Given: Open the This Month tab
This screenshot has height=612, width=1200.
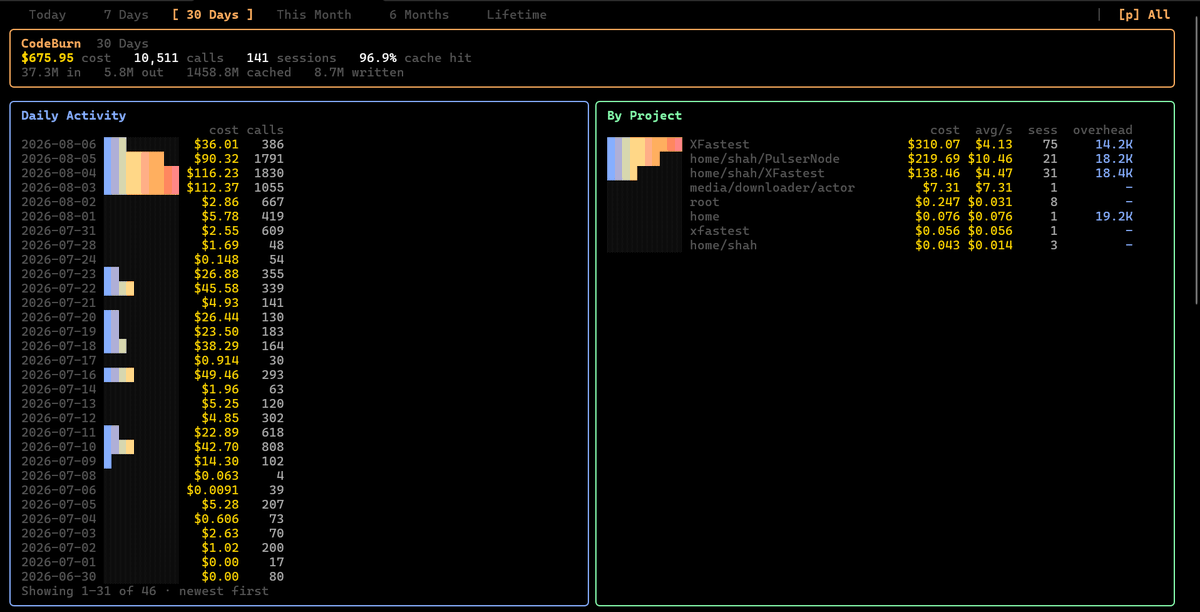Looking at the screenshot, I should 314,15.
